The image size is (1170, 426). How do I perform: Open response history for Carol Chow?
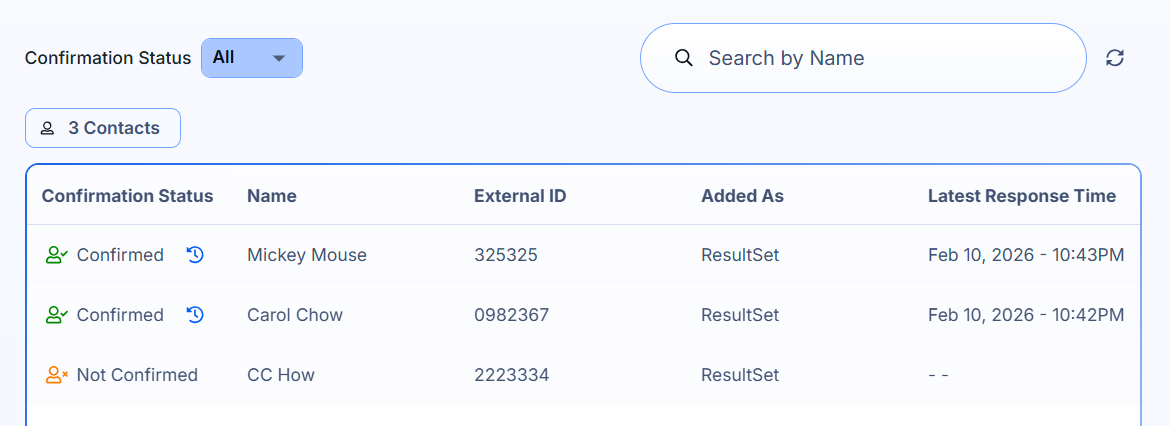click(196, 315)
